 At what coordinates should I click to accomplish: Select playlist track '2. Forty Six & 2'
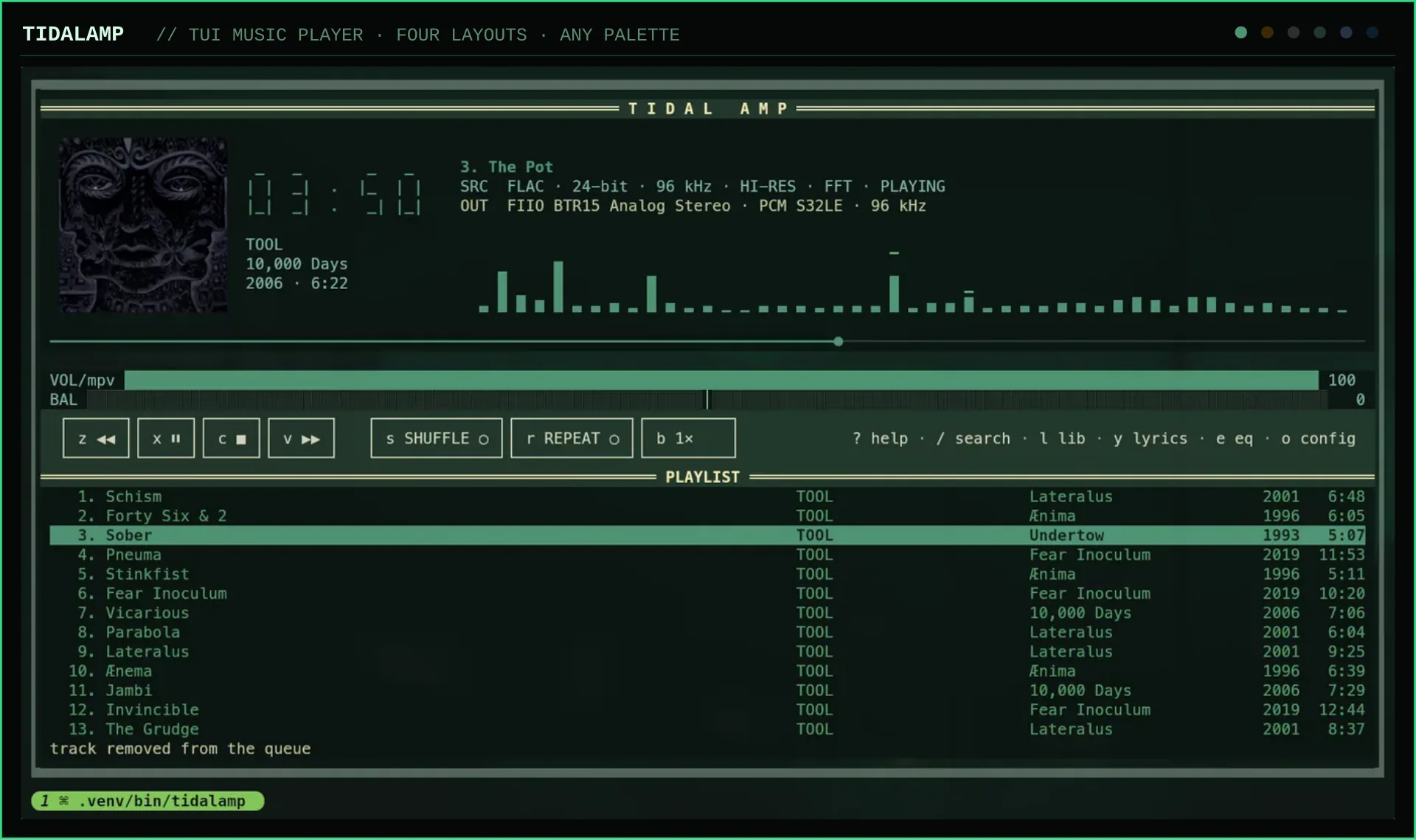click(707, 516)
